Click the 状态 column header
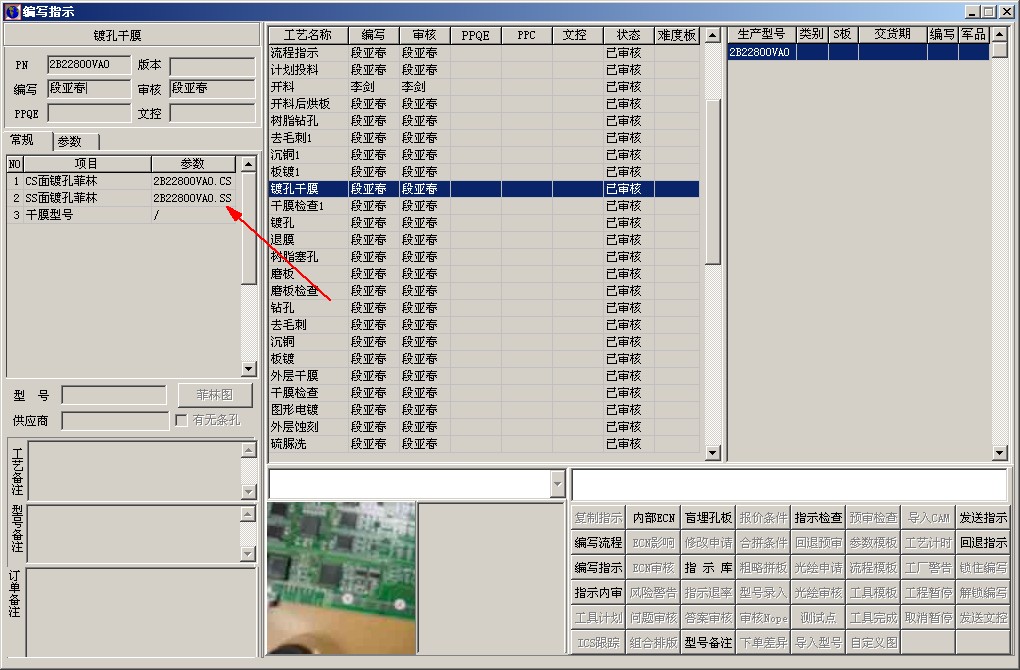This screenshot has height=670, width=1020. [x=628, y=35]
